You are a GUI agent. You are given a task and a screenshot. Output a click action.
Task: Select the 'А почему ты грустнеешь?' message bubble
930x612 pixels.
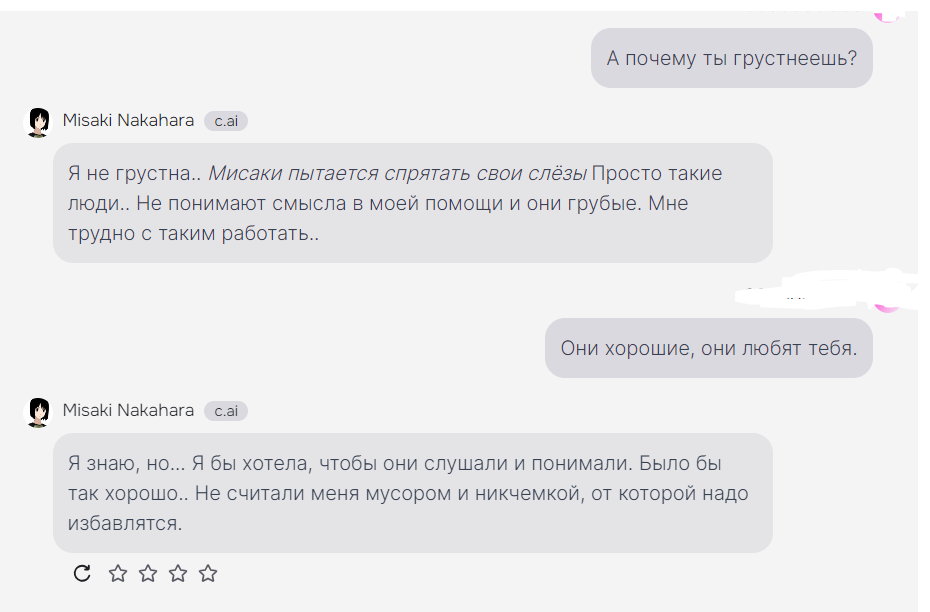point(731,58)
